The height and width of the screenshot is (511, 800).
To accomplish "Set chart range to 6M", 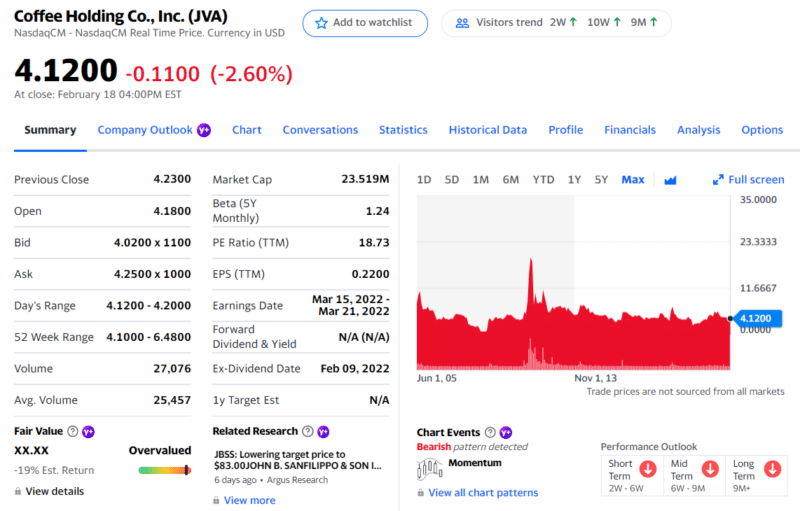I will 510,180.
